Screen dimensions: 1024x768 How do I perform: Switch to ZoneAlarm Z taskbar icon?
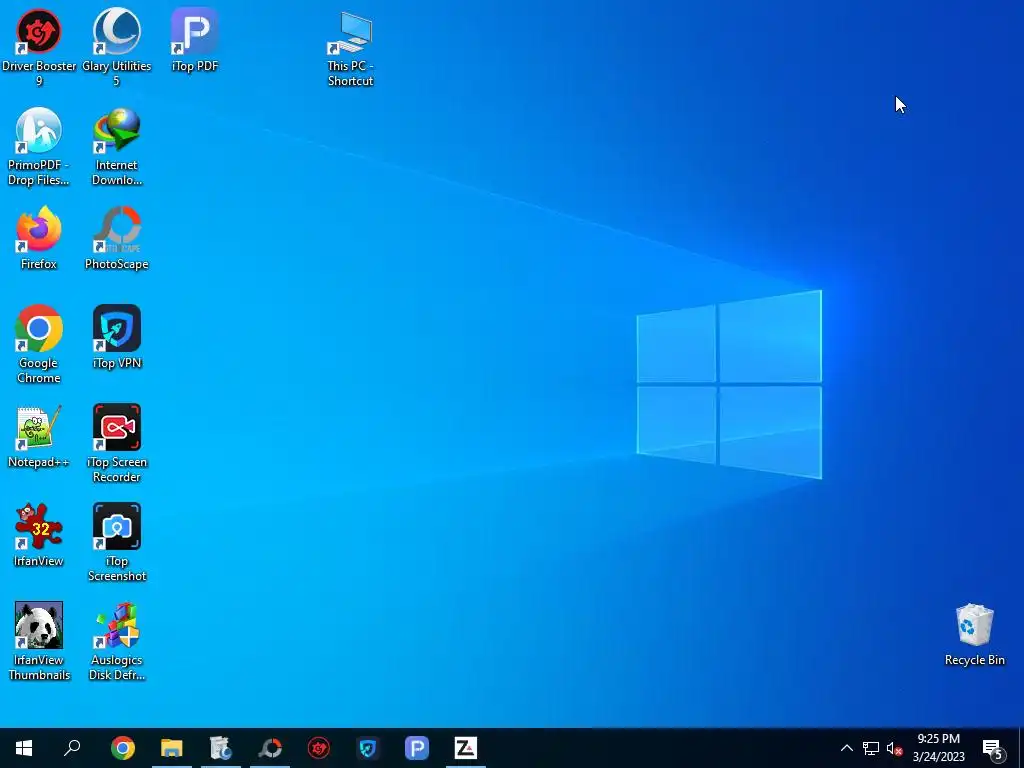(x=466, y=748)
